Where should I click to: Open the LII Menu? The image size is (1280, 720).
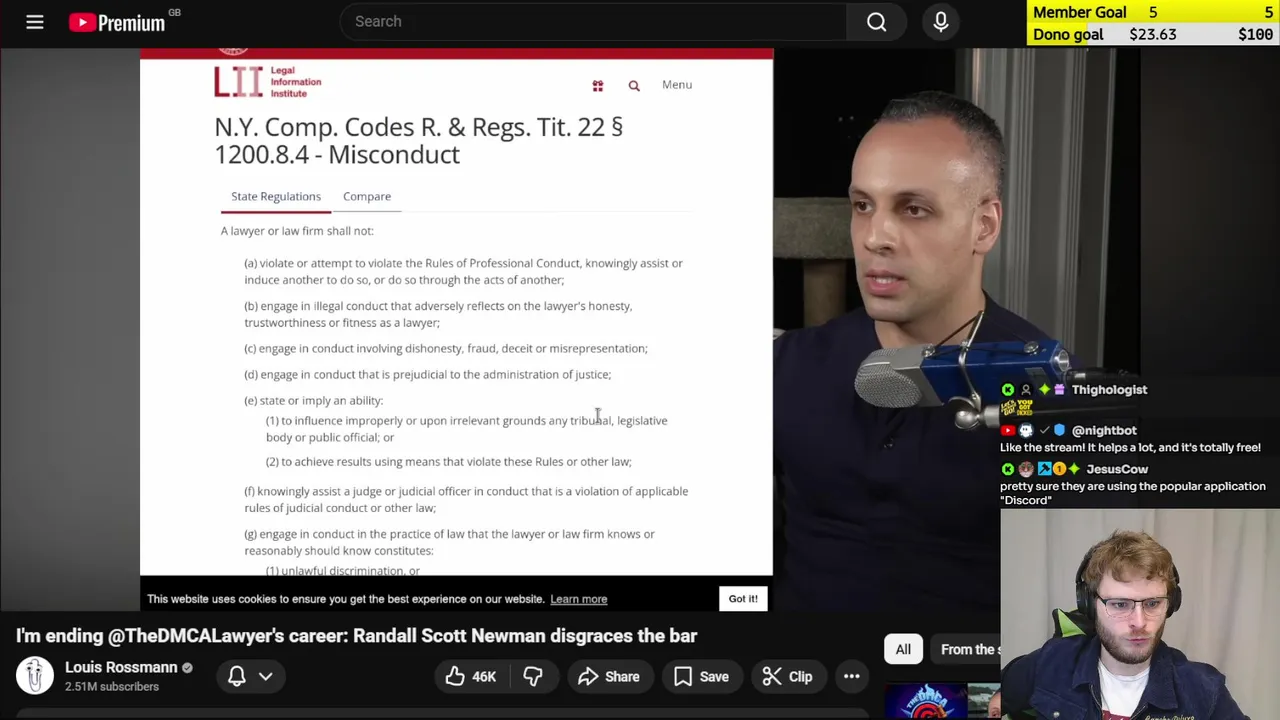coord(677,85)
